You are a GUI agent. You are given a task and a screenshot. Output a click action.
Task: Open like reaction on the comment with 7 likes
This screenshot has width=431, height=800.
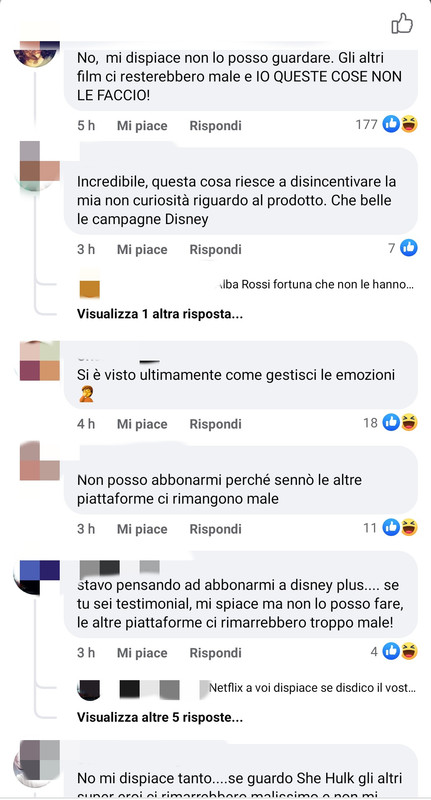pyautogui.click(x=409, y=248)
